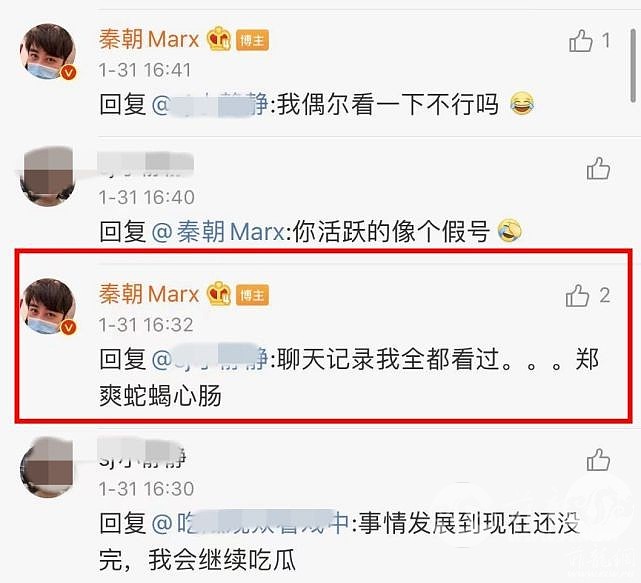Click crown badge on 16:32 秦朝Marx comment
Image resolution: width=641 pixels, height=583 pixels.
[x=219, y=294]
